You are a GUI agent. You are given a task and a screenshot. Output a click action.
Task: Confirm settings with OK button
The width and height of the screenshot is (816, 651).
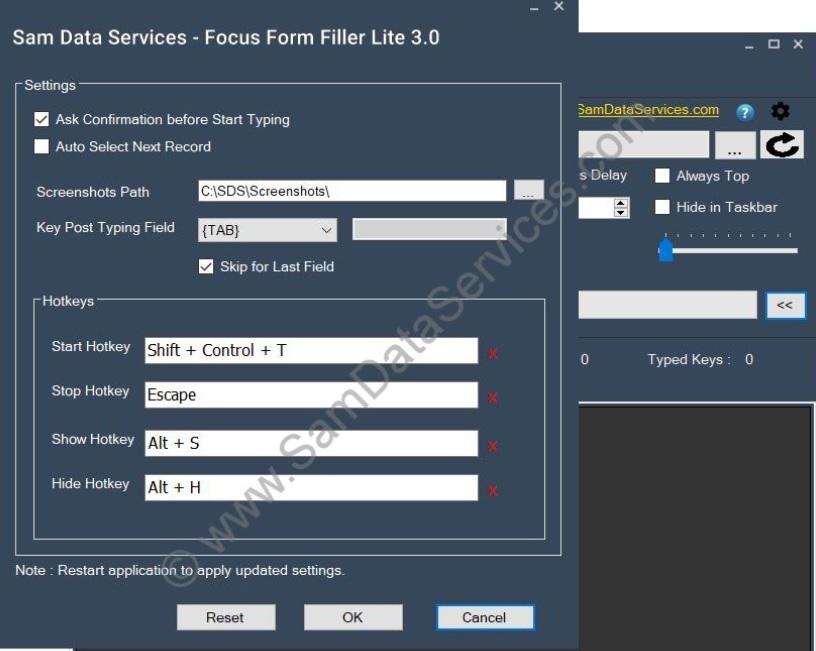tap(353, 617)
